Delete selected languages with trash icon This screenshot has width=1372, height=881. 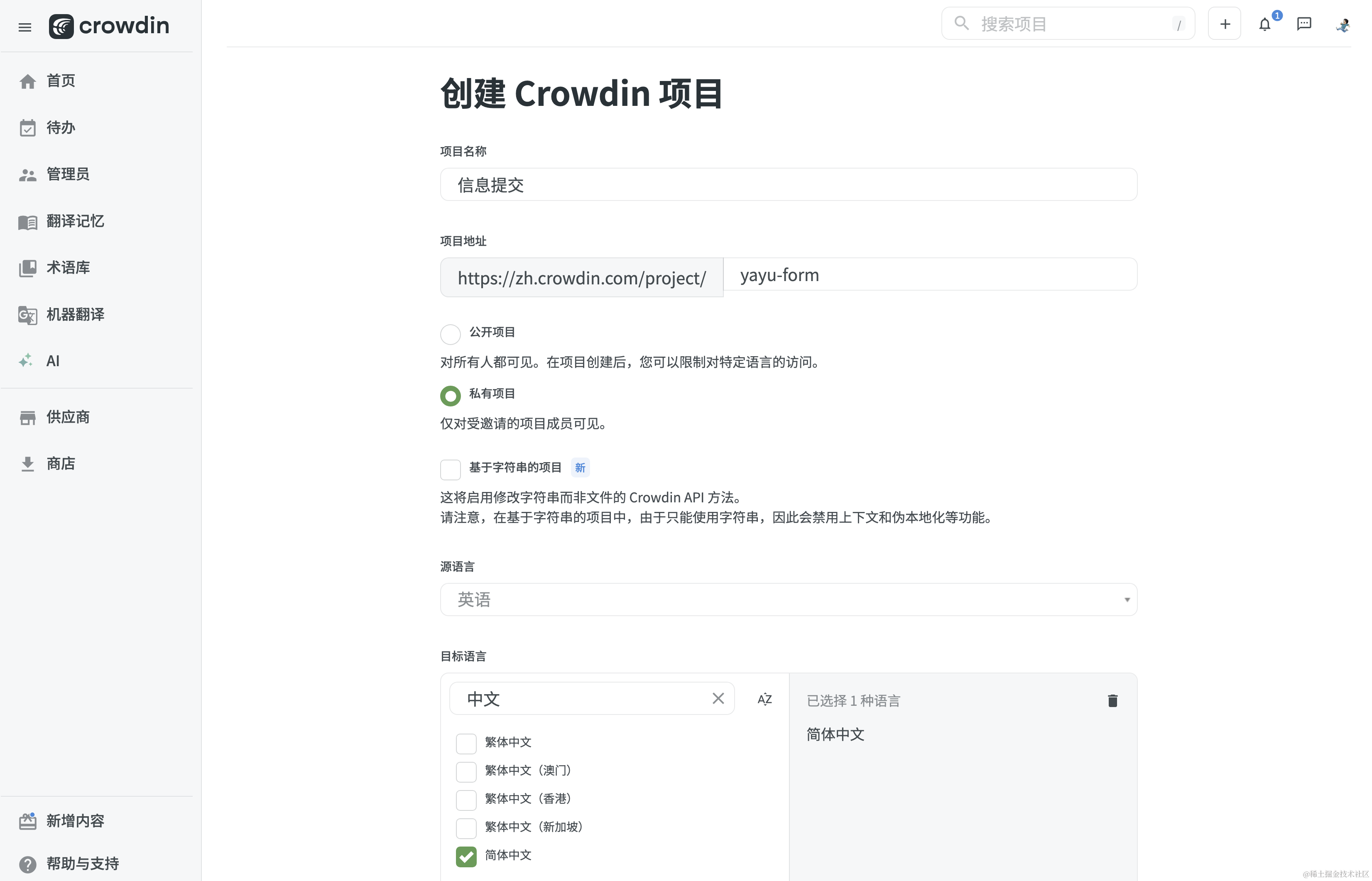(x=1112, y=700)
